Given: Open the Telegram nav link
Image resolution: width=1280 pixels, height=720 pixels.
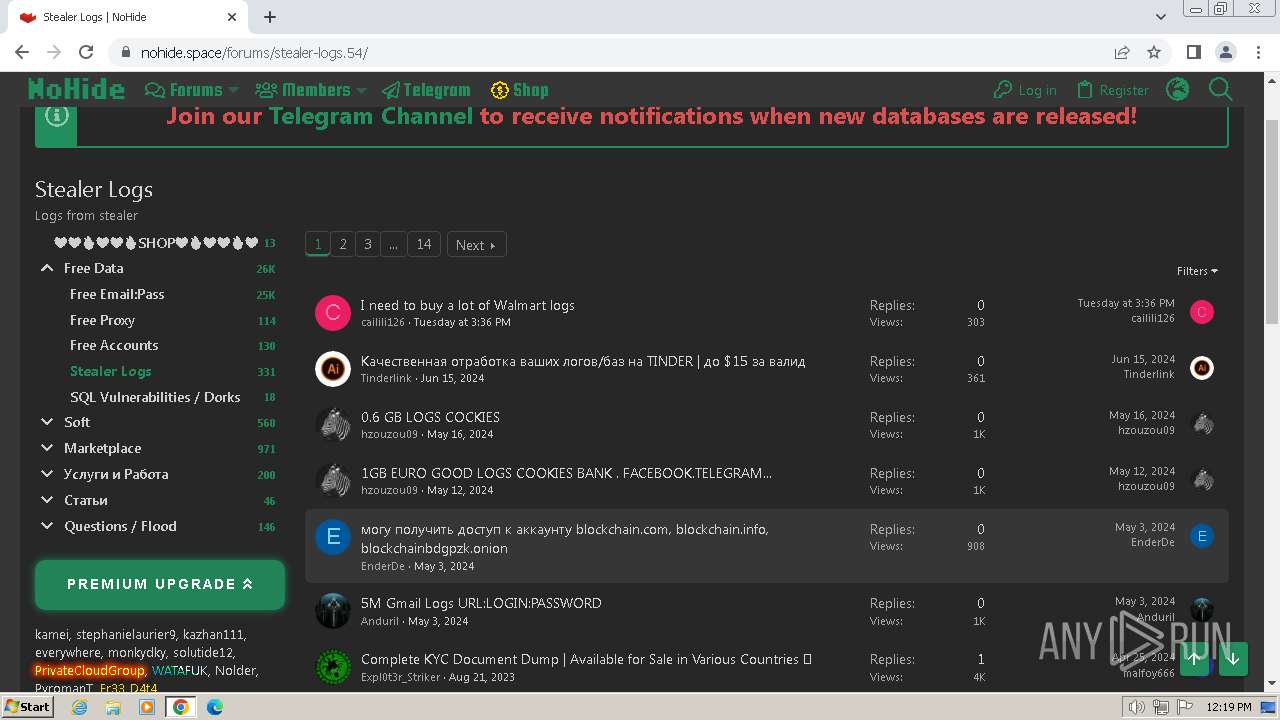Looking at the screenshot, I should (426, 90).
